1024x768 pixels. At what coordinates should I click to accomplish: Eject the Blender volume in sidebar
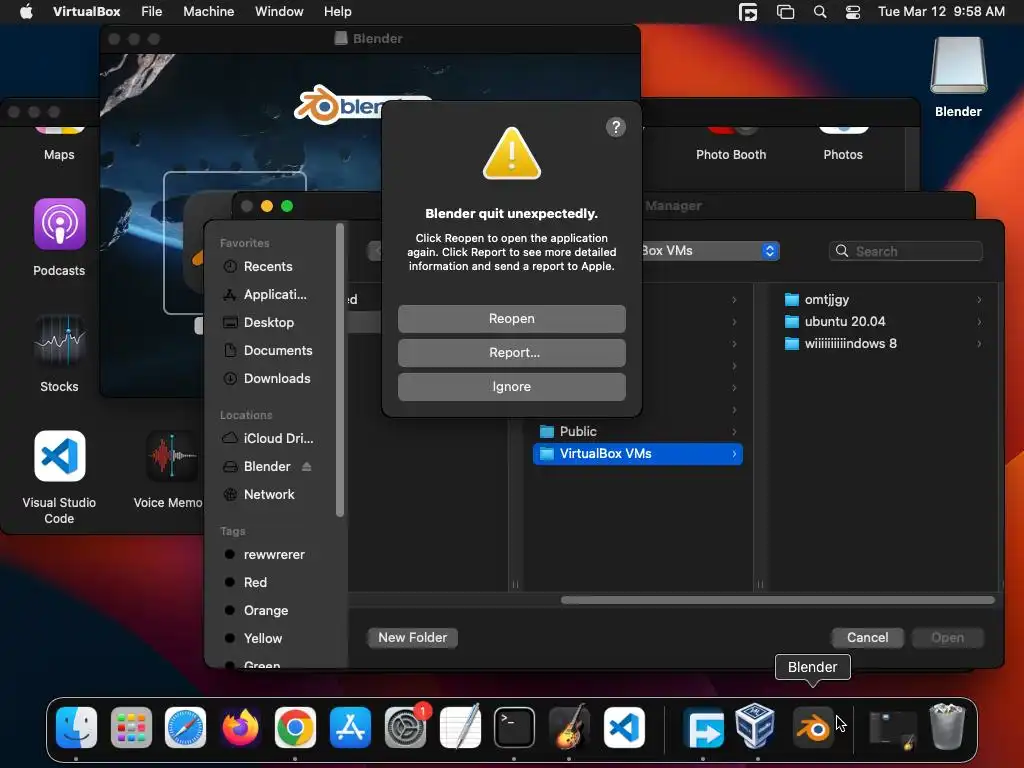click(x=306, y=466)
